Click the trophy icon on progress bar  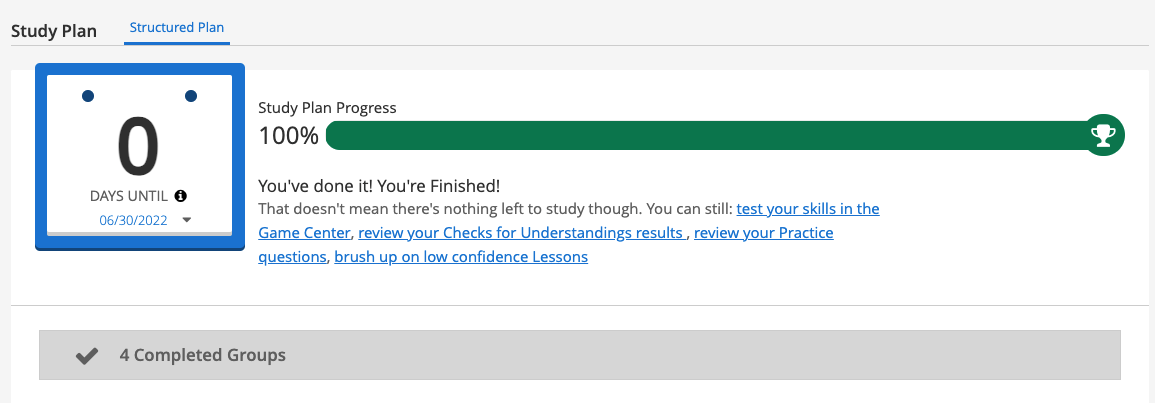click(1103, 135)
